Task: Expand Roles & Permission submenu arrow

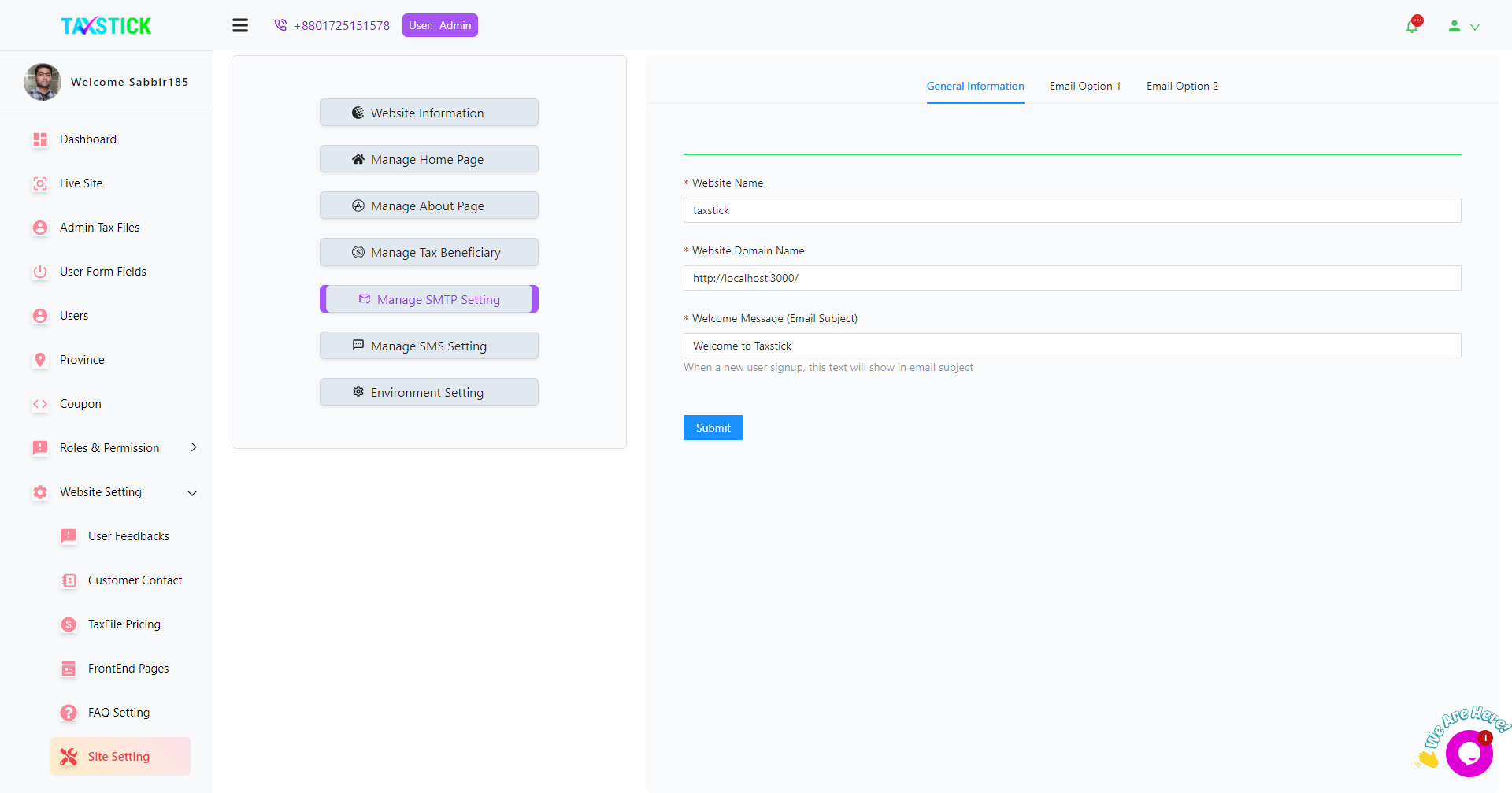Action: [194, 447]
